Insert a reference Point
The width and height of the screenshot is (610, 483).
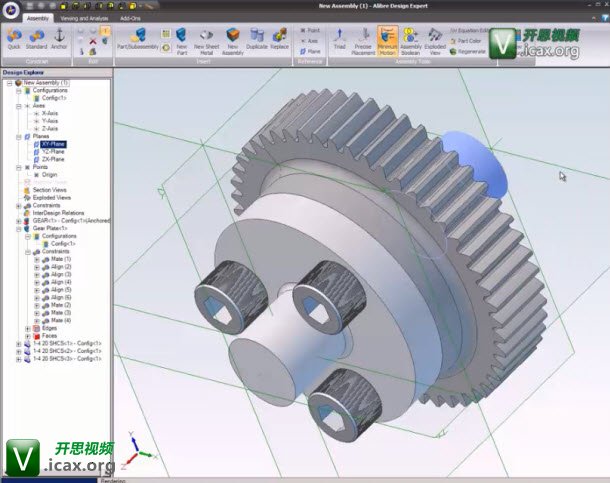310,30
